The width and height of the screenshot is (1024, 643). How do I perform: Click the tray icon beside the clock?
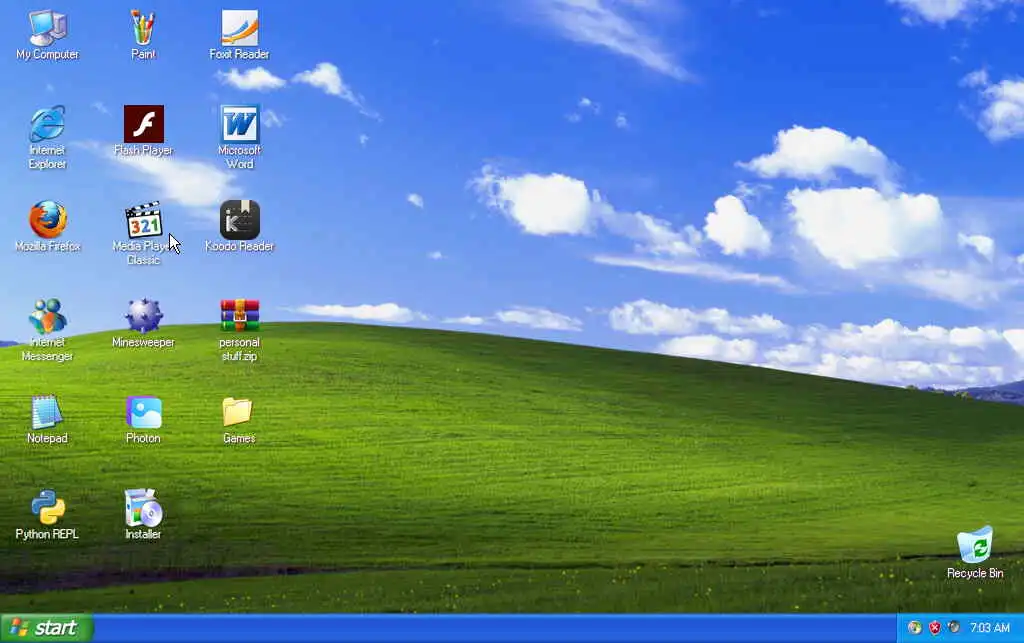[954, 627]
